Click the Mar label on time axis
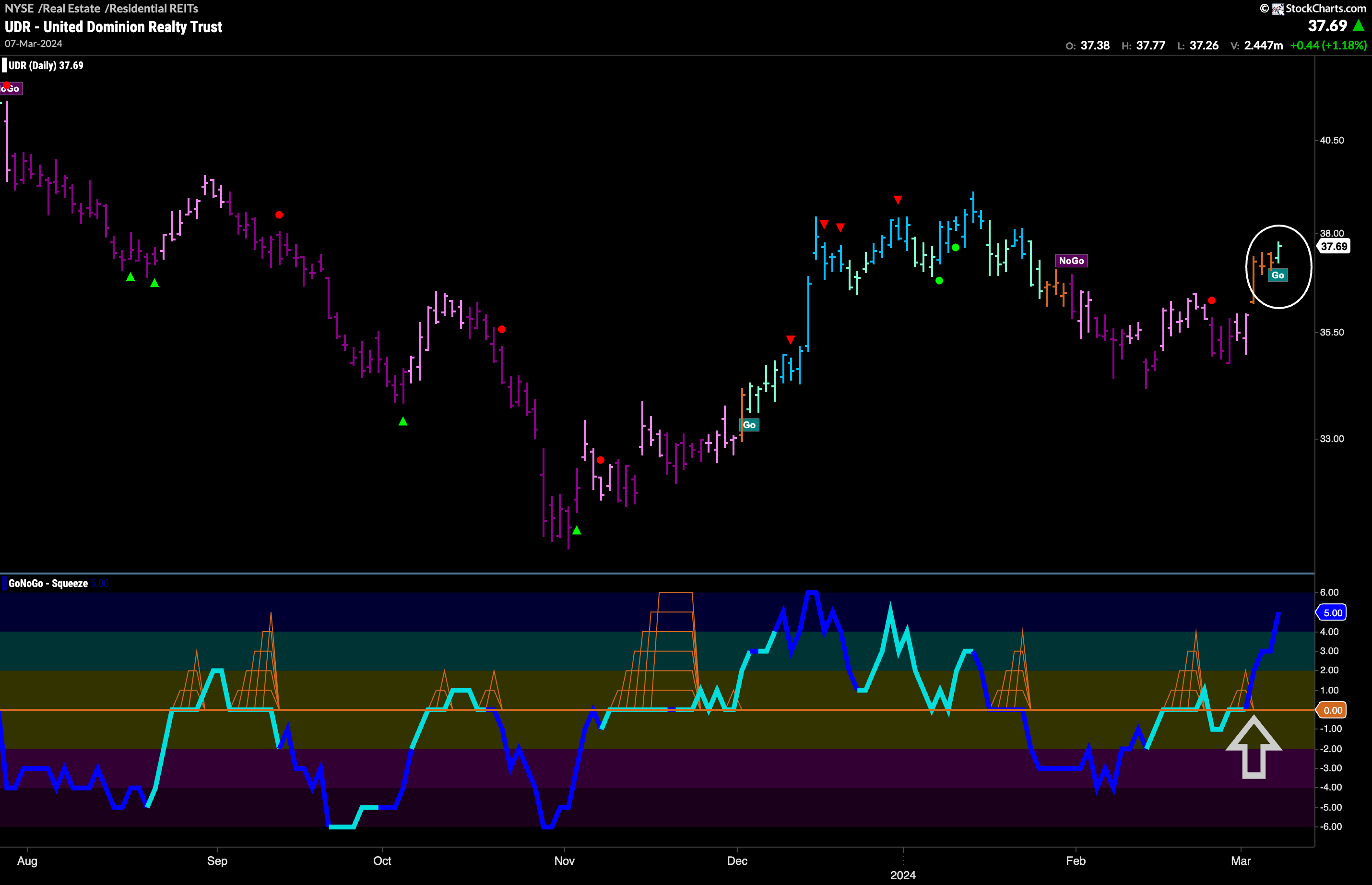 pyautogui.click(x=1241, y=861)
